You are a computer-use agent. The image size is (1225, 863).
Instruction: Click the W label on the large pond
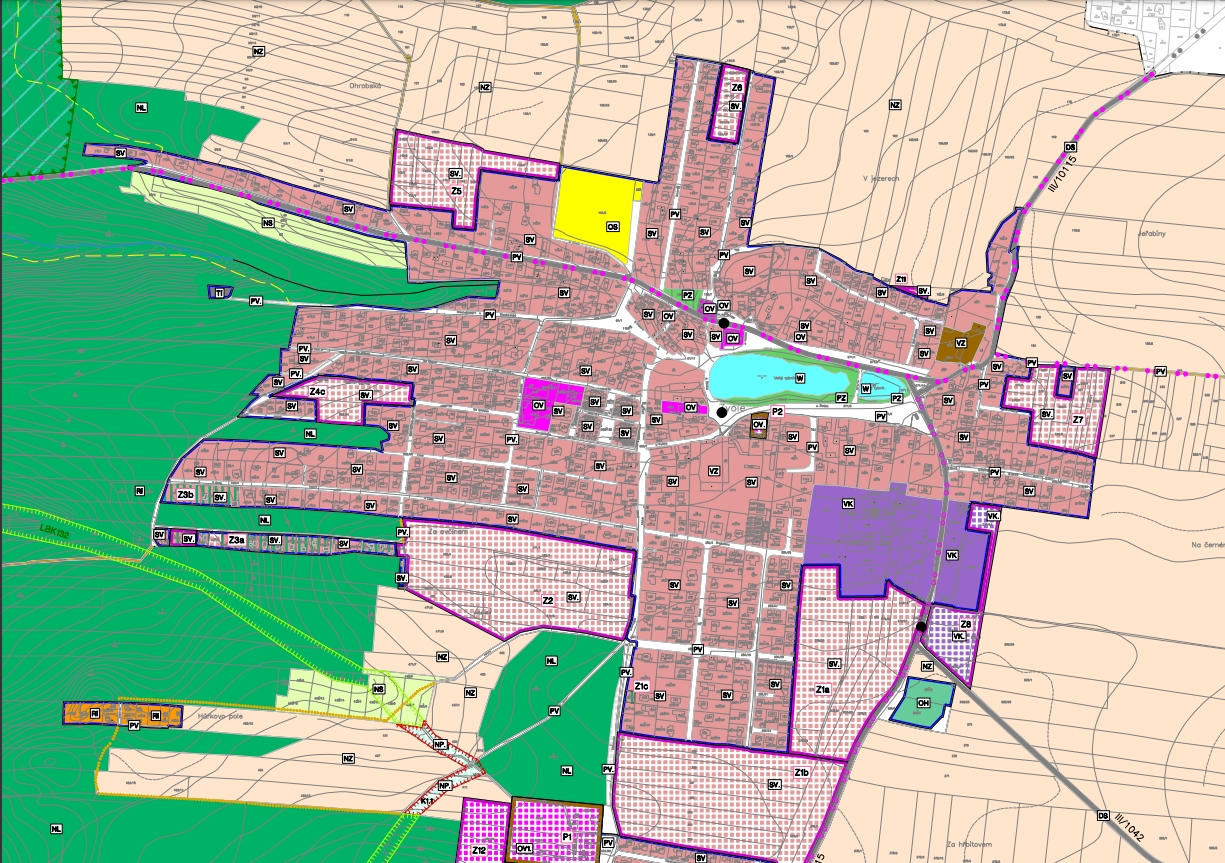[x=800, y=378]
